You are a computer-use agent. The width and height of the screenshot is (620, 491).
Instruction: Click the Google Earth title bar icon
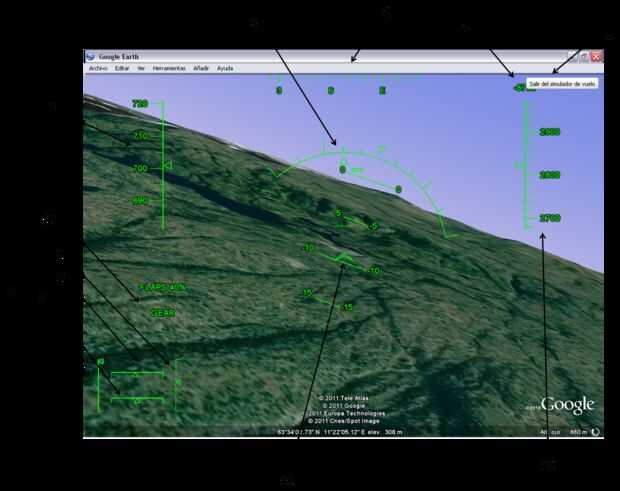pos(90,57)
